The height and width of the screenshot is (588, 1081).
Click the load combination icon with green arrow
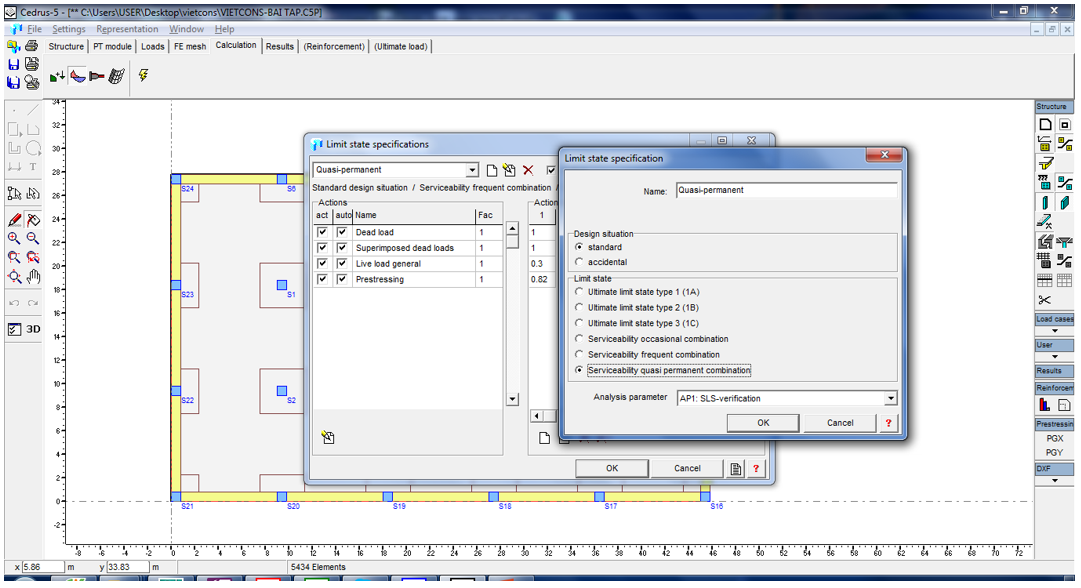pyautogui.click(x=57, y=77)
